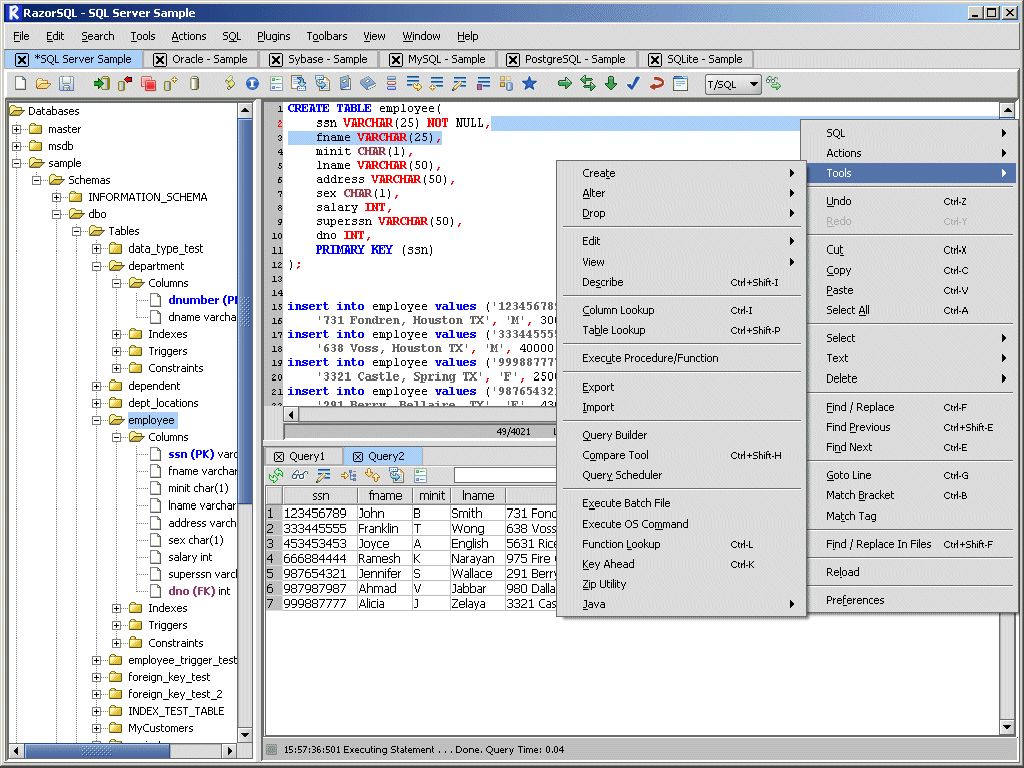The height and width of the screenshot is (768, 1024).
Task: Click the green refresh icon in results toolbar
Action: click(x=276, y=475)
